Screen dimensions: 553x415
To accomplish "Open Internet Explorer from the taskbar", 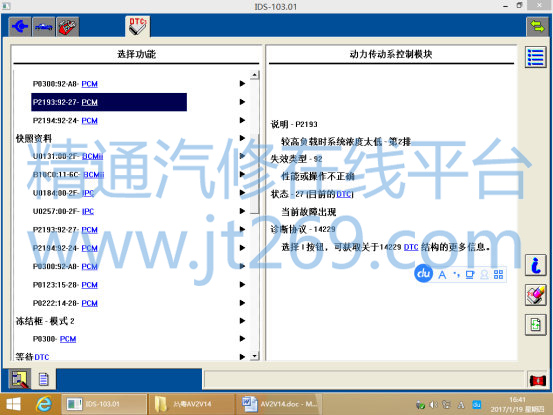I will coord(44,404).
